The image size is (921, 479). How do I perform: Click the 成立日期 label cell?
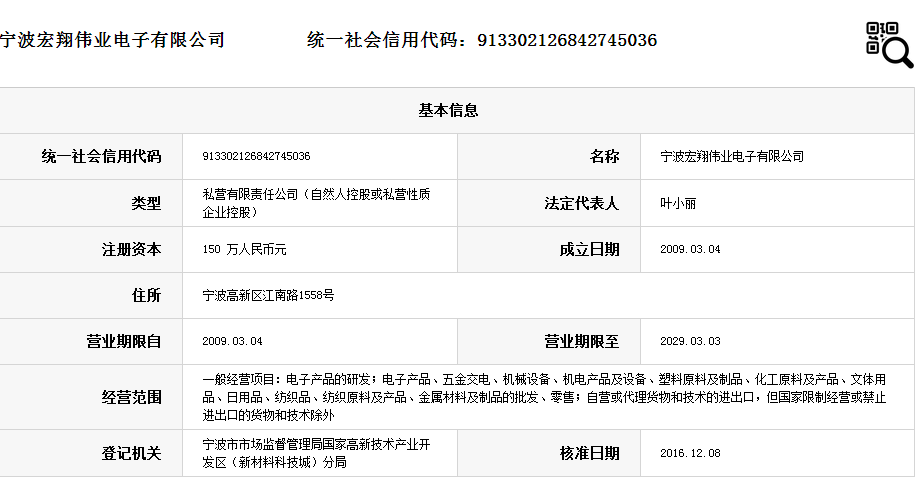click(589, 249)
